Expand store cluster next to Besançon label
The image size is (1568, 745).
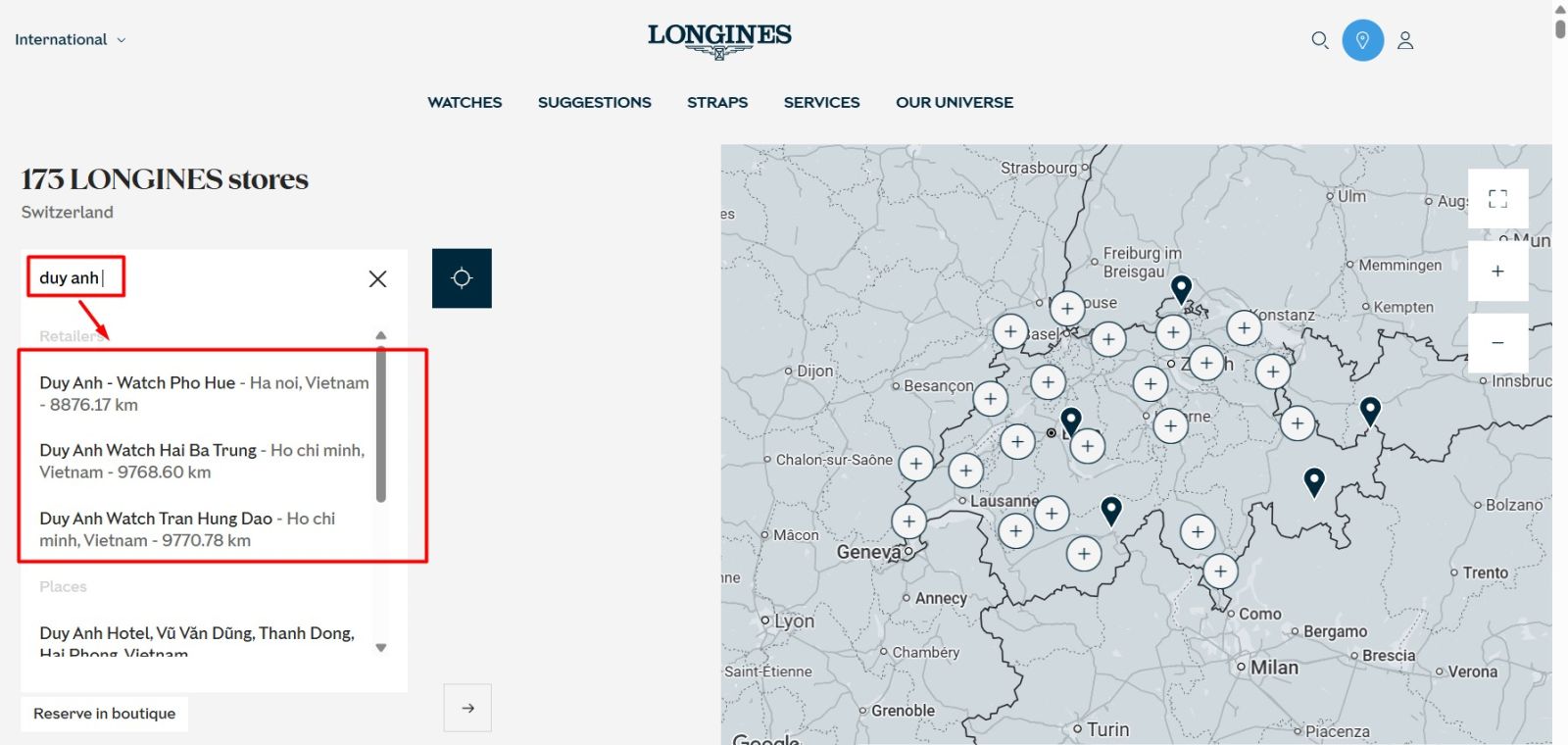tap(990, 399)
